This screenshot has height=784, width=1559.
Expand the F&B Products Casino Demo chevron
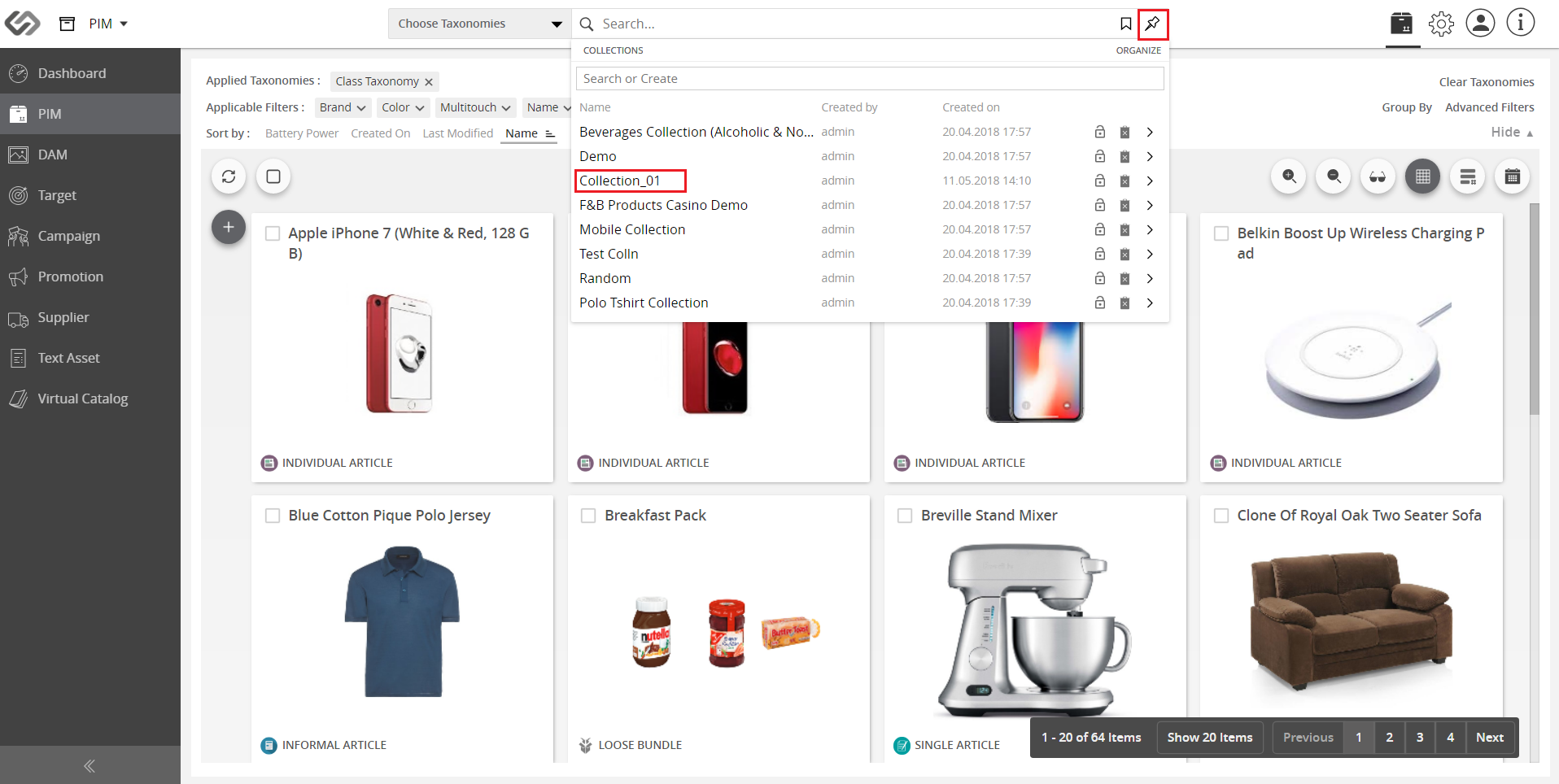1150,205
